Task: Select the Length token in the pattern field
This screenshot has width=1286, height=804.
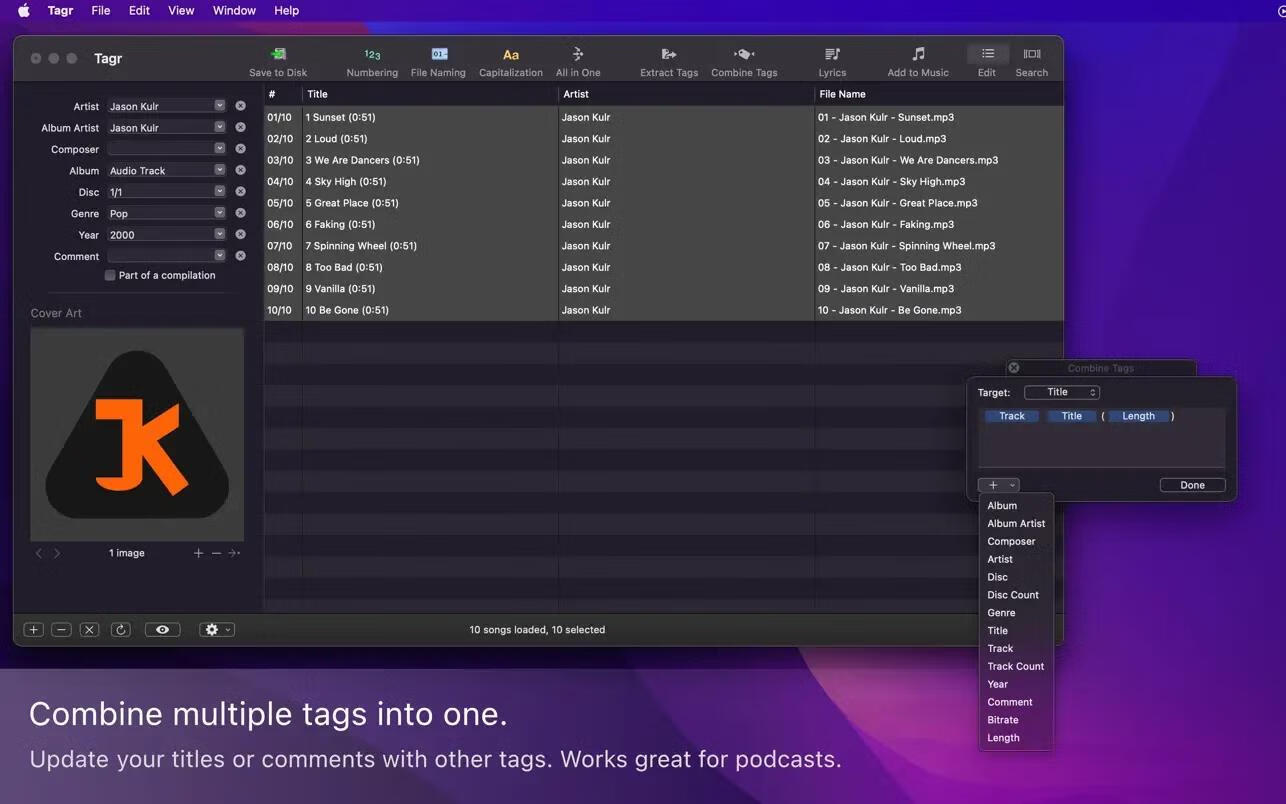Action: 1138,416
